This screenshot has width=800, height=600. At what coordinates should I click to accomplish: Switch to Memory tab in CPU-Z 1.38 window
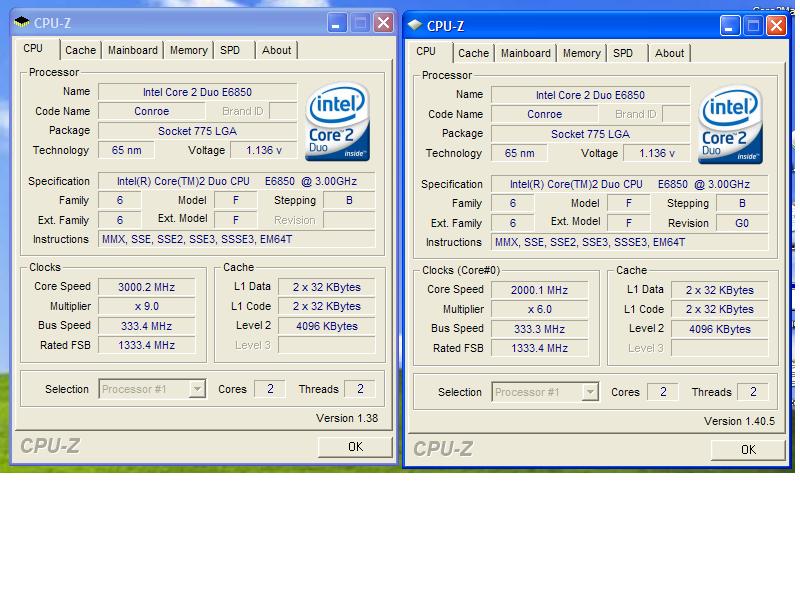coord(188,50)
